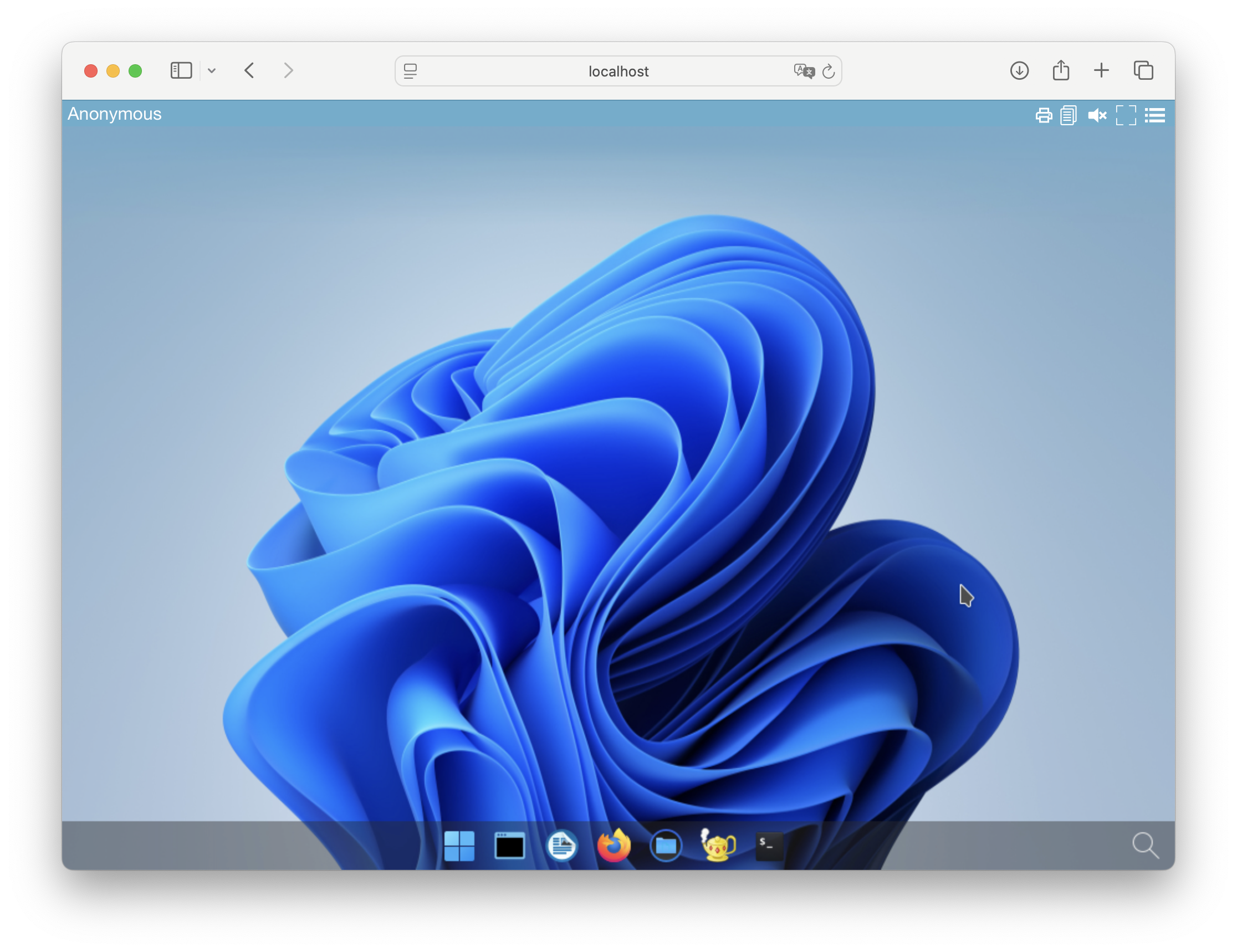Click the printer icon in session toolbar
The image size is (1237, 952).
1043,115
